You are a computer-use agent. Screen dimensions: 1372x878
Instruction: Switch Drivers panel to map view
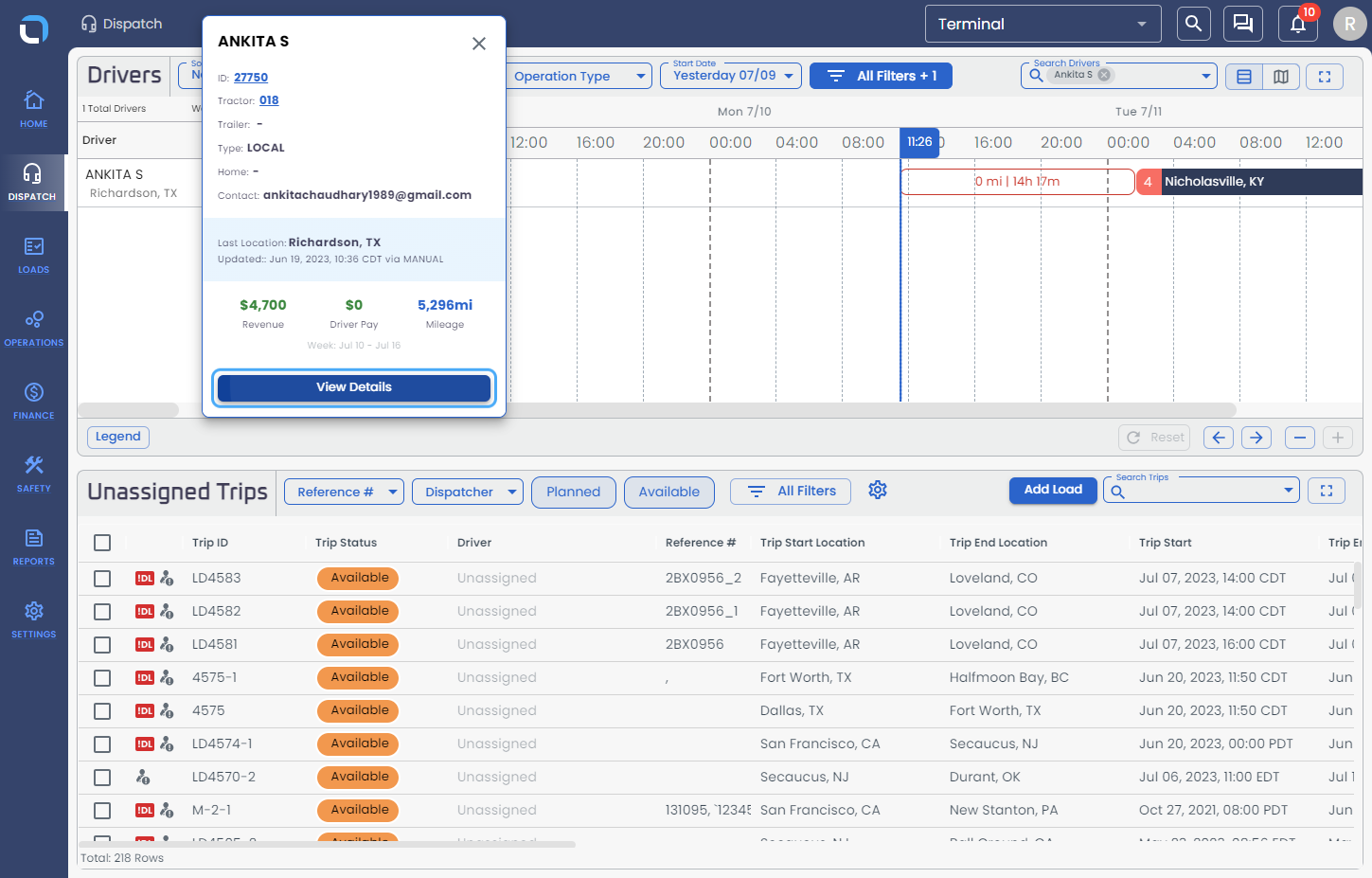(x=1281, y=77)
